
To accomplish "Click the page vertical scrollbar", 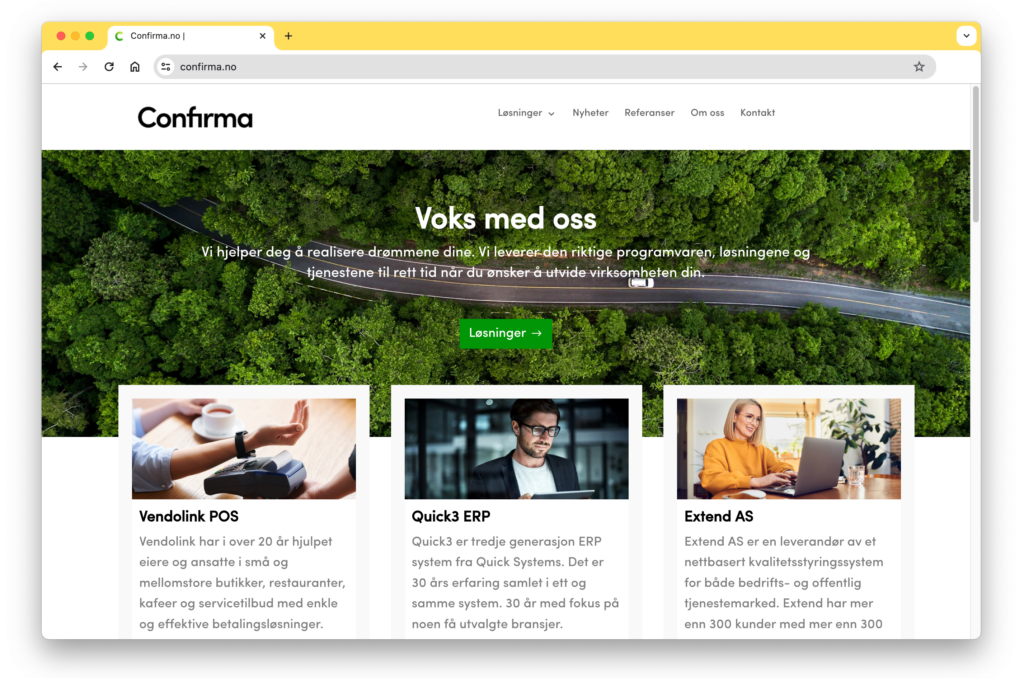I will [x=976, y=155].
